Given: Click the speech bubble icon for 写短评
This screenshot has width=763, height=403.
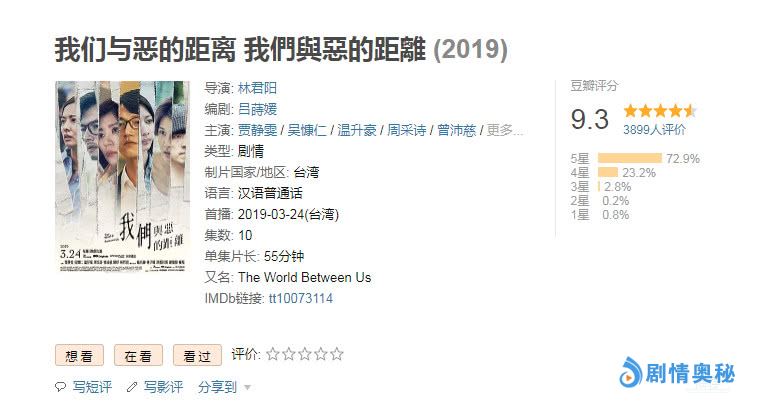Looking at the screenshot, I should tap(61, 387).
